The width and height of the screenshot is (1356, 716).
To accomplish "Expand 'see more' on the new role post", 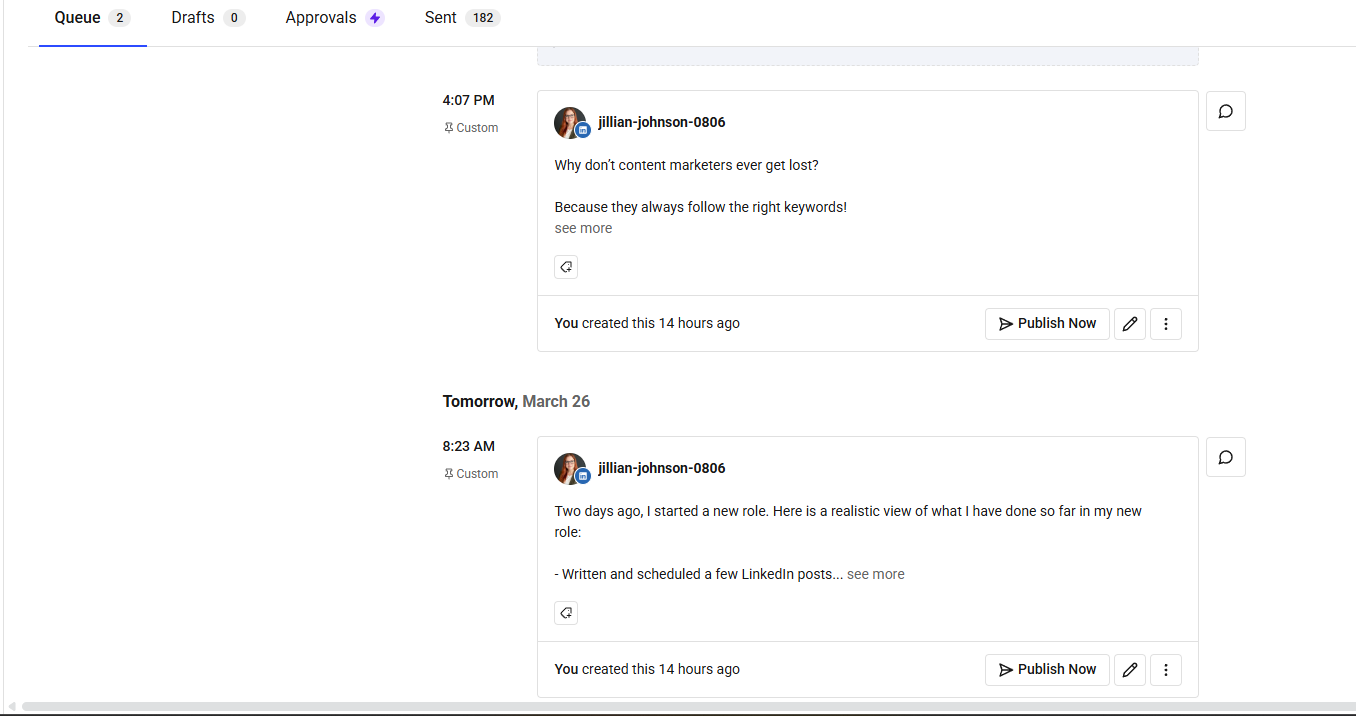I will (x=875, y=573).
